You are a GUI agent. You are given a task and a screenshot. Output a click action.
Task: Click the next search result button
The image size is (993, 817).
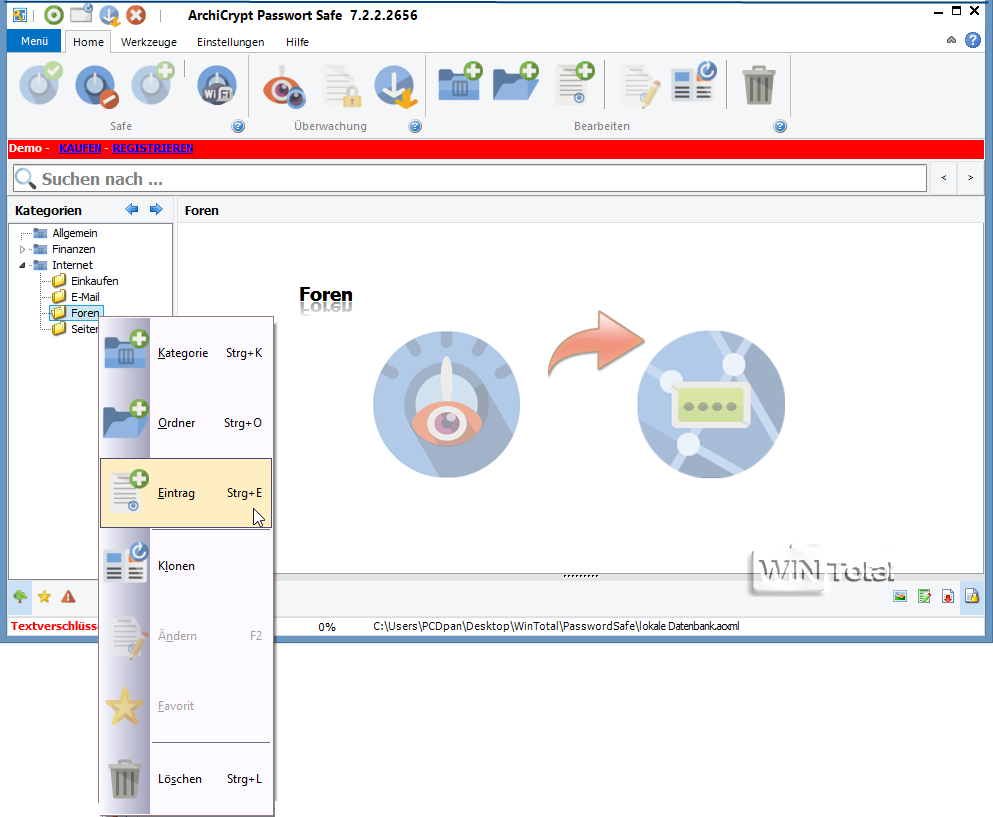[970, 178]
